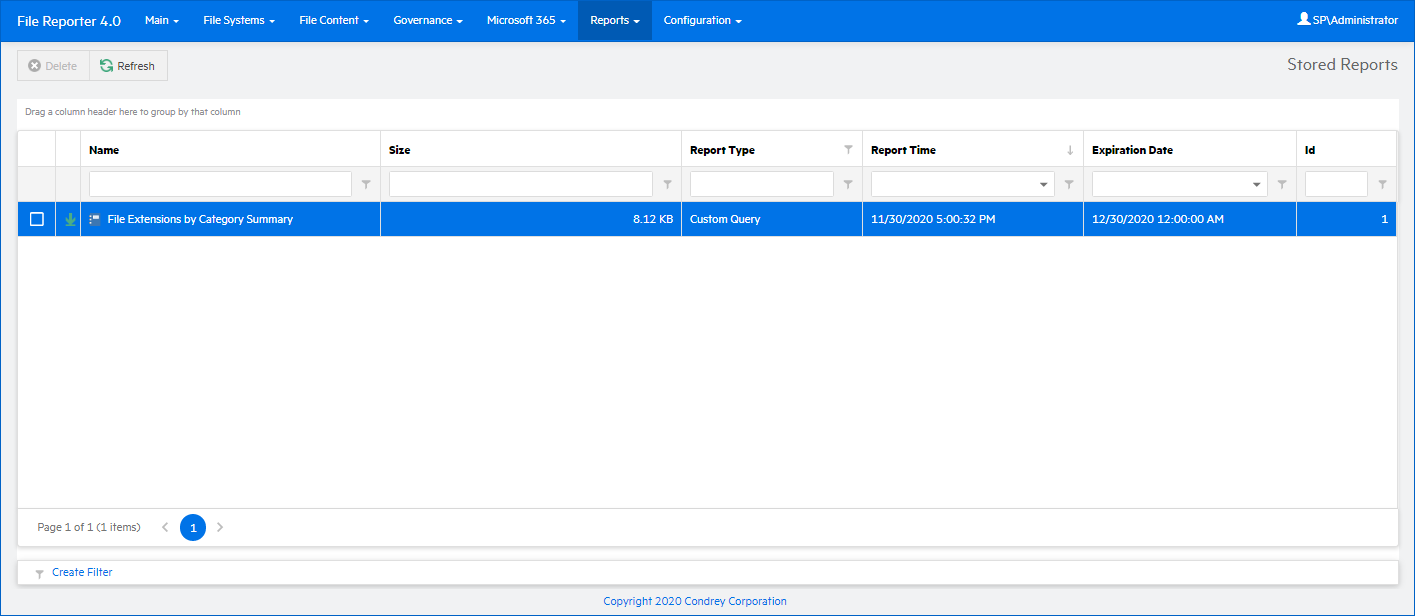Click the Create Filter link
The height and width of the screenshot is (616, 1415).
coord(82,572)
